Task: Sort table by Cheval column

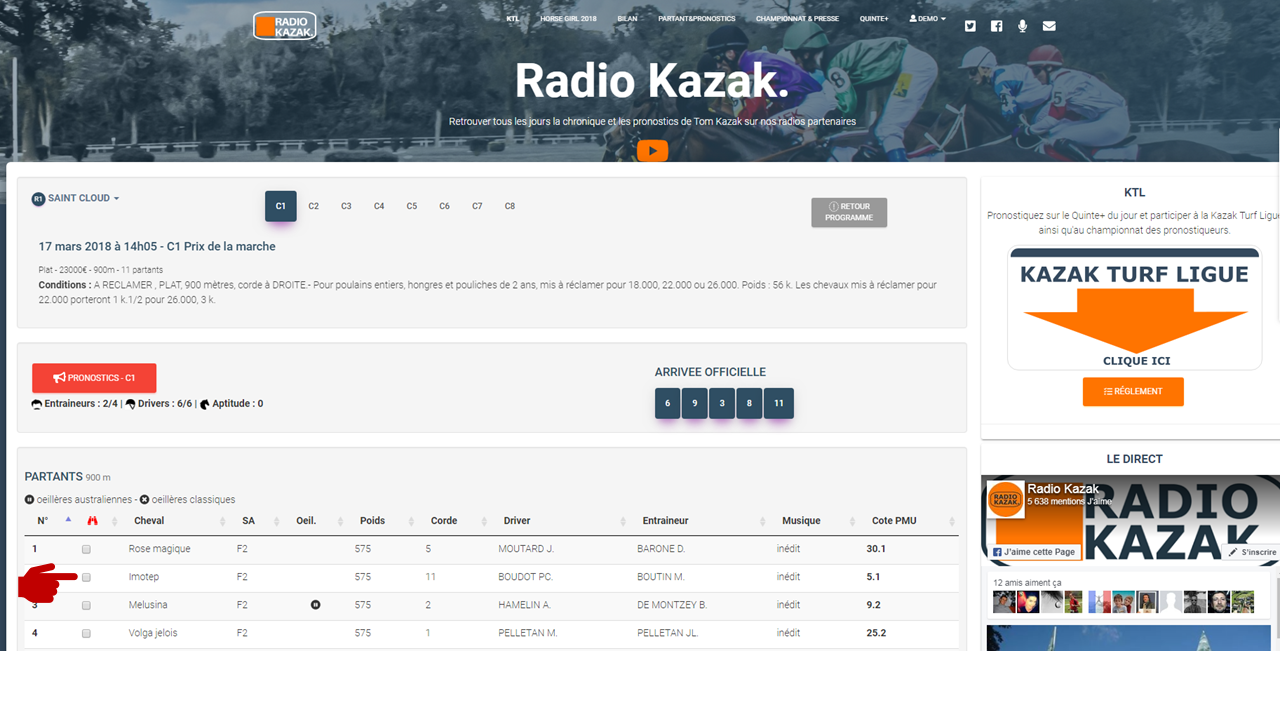Action: pyautogui.click(x=176, y=521)
